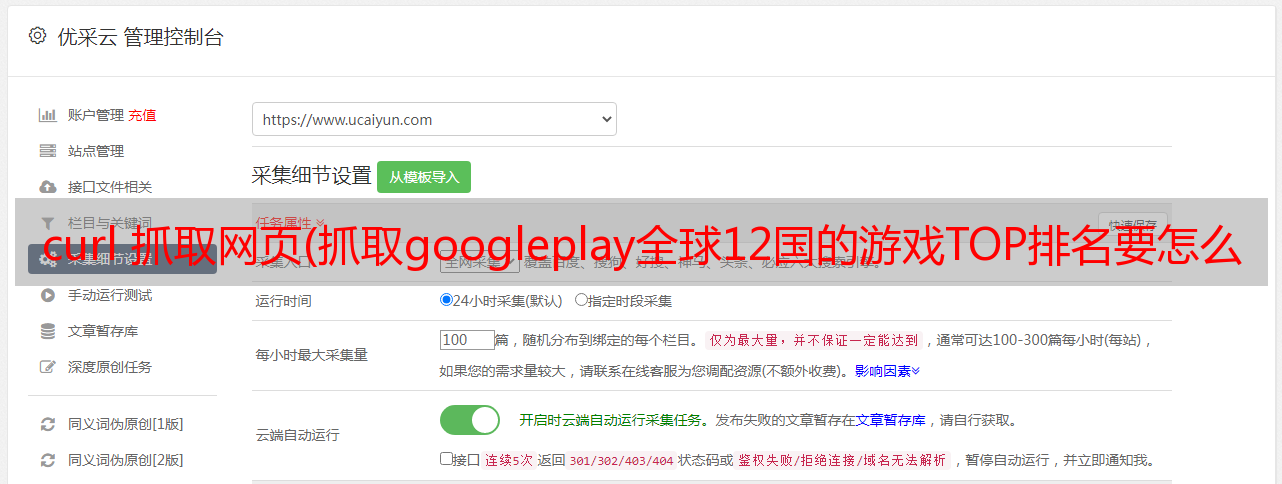Open 账户管理 in the sidebar
1282x484 pixels.
pyautogui.click(x=96, y=115)
